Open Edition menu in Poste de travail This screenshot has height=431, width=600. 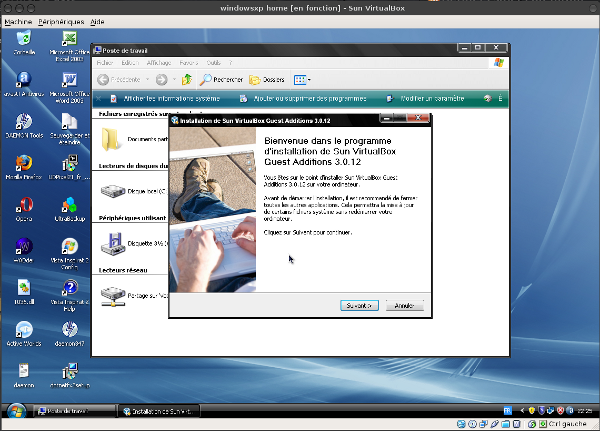[130, 63]
